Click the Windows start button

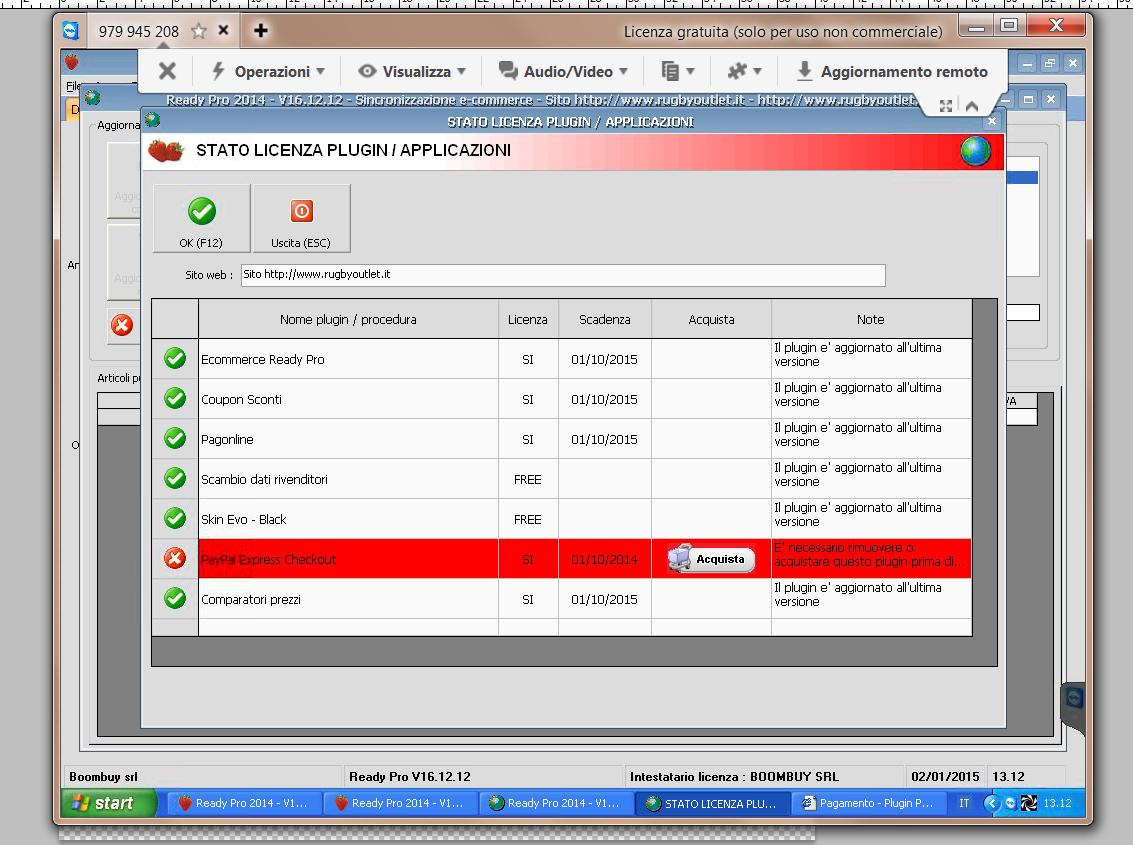[x=108, y=803]
